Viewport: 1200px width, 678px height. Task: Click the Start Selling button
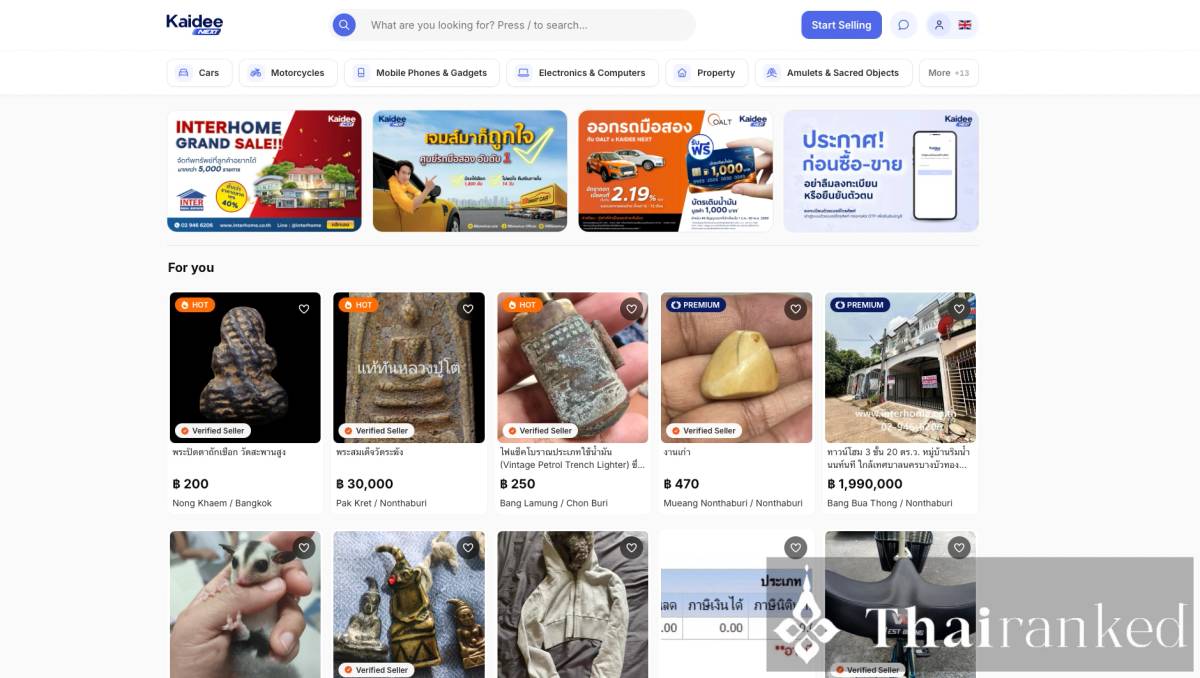point(841,25)
